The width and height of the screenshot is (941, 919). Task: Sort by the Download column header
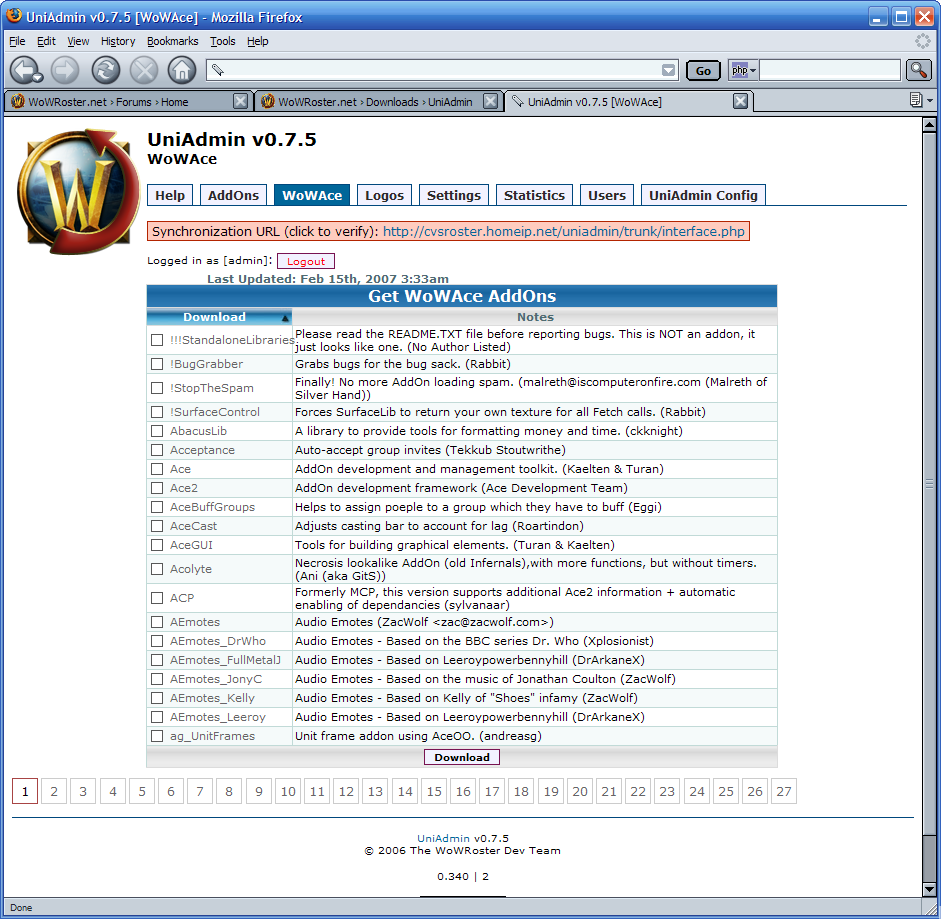point(219,317)
